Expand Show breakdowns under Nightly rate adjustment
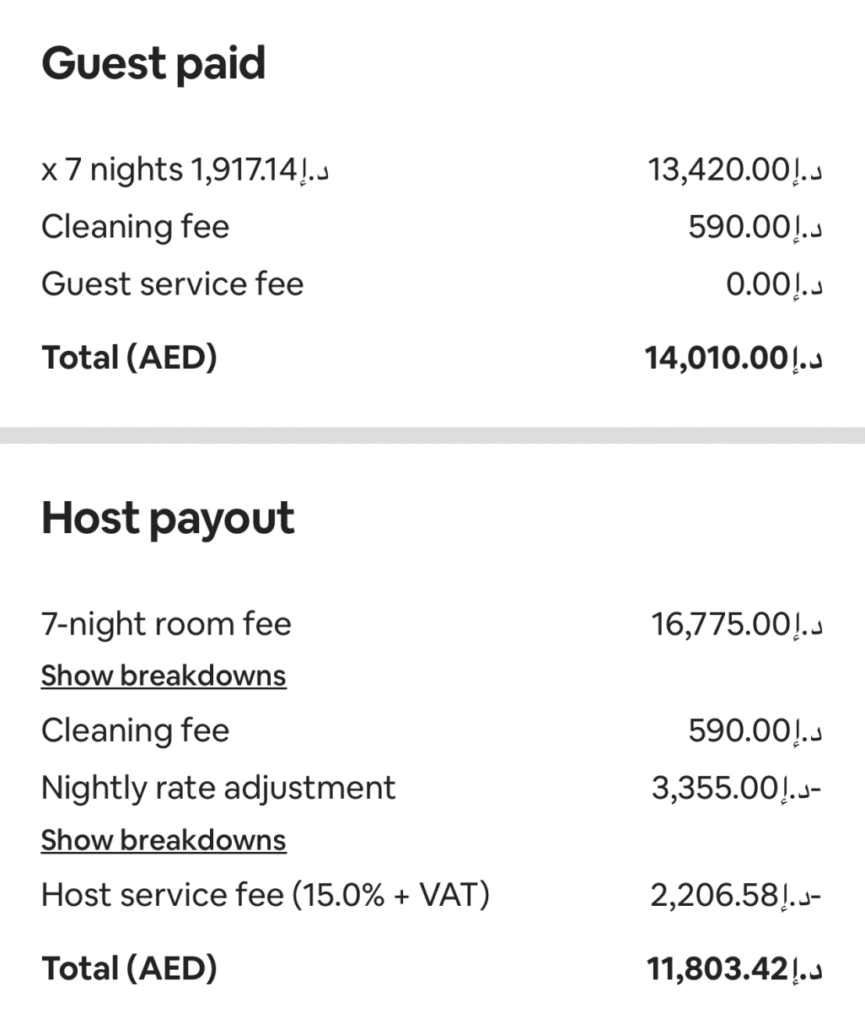The image size is (865, 1024). pyautogui.click(x=163, y=841)
